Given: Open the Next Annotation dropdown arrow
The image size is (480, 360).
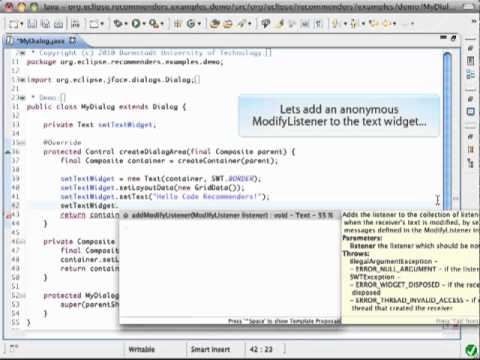Looking at the screenshot, I should [x=345, y=24].
